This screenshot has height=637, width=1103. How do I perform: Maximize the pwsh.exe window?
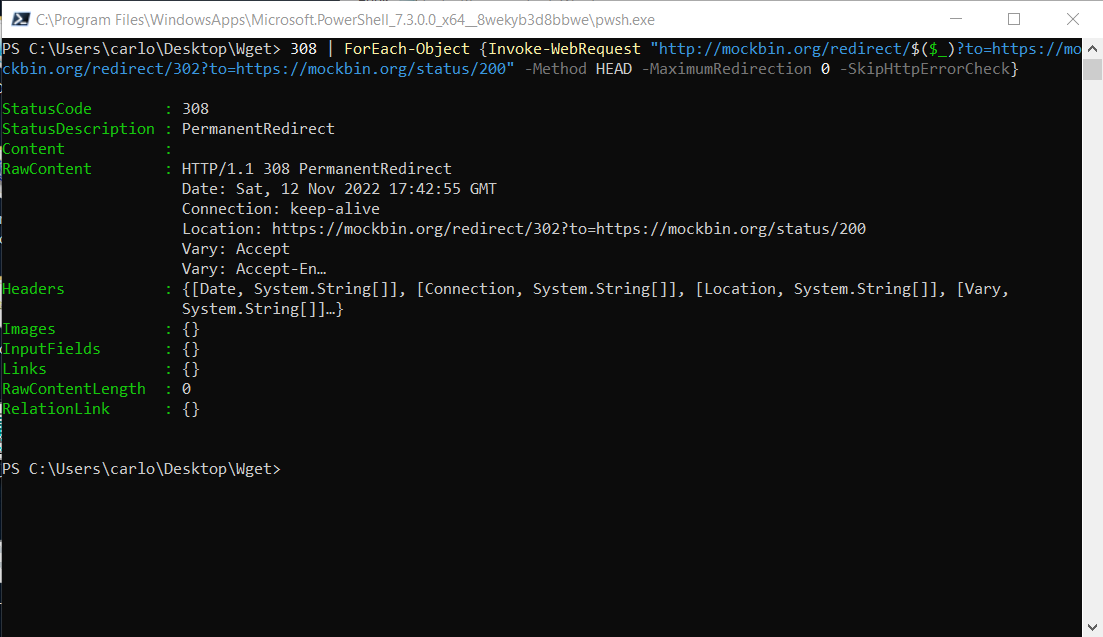[x=1014, y=19]
